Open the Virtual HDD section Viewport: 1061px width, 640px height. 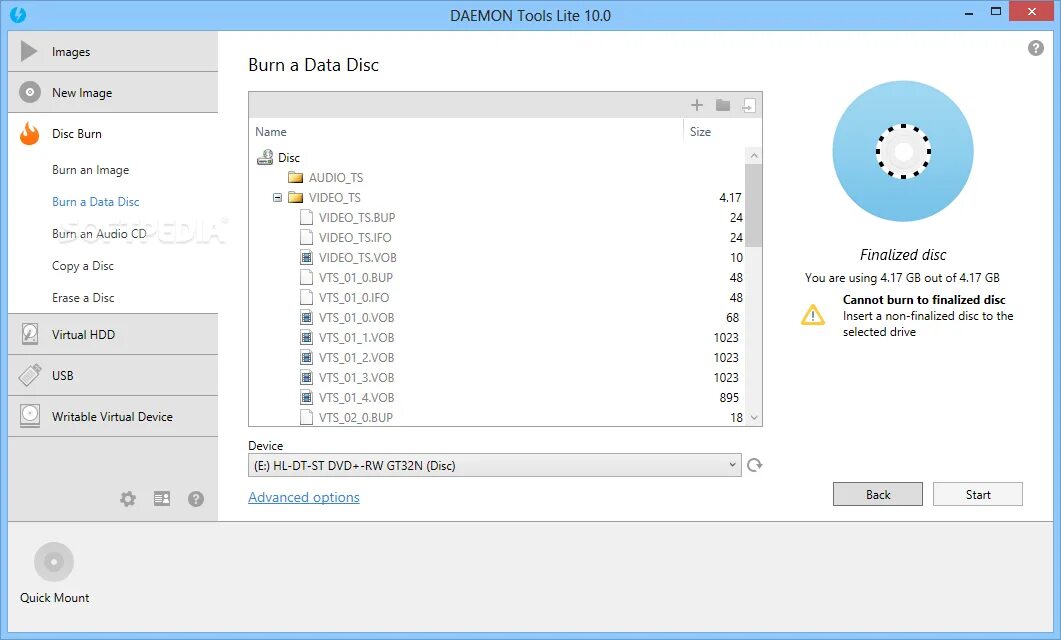(x=113, y=334)
